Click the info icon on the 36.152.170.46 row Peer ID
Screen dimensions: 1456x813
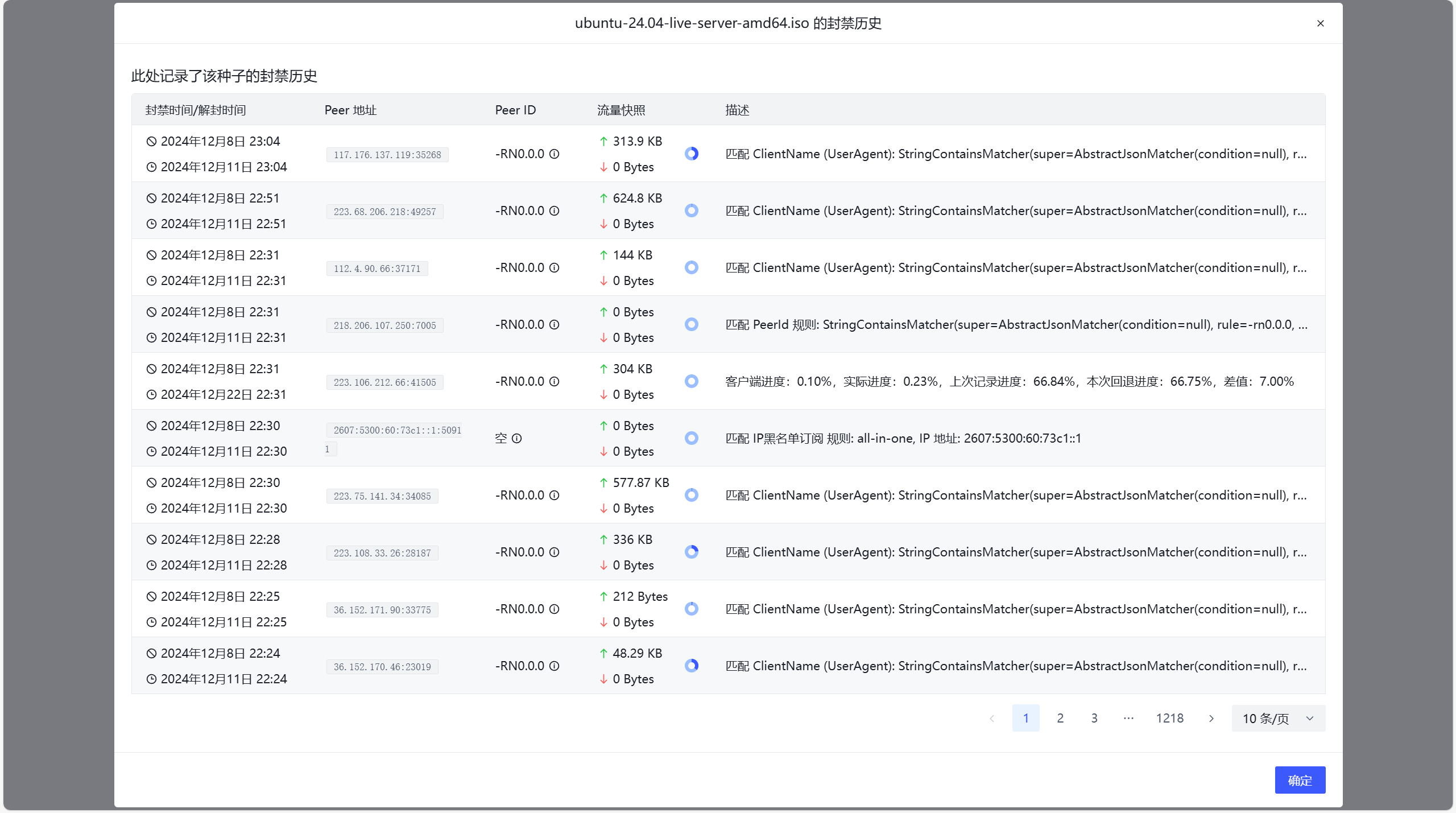click(x=555, y=666)
